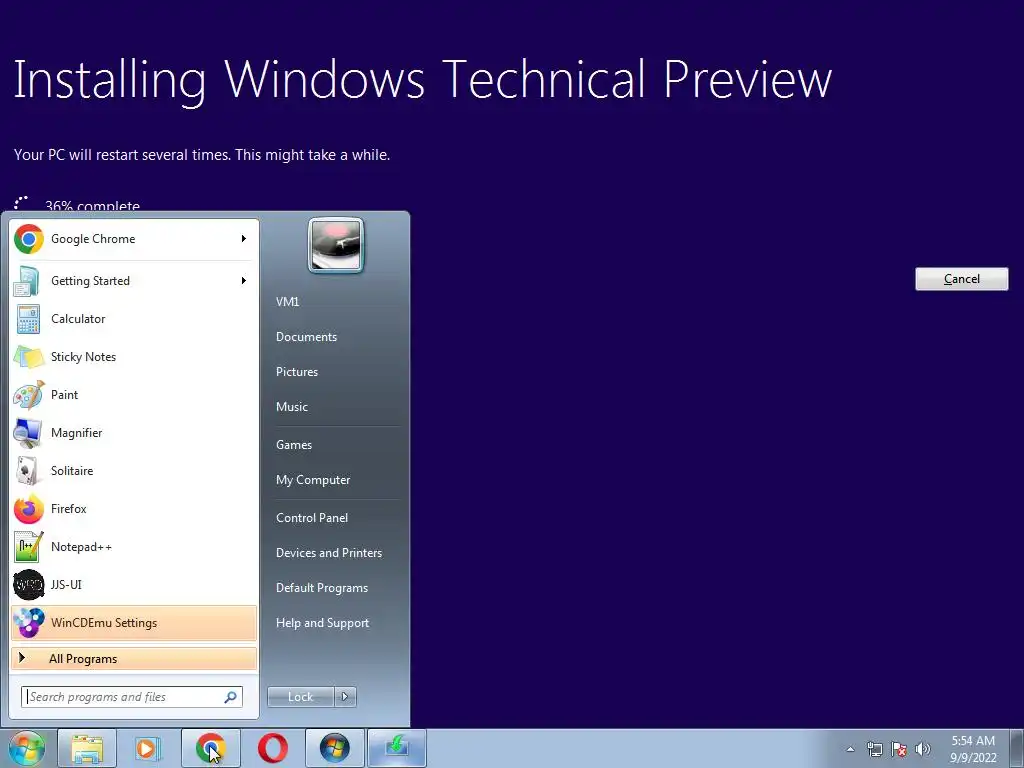
Task: Launch Notepad++ editor
Action: coord(134,547)
